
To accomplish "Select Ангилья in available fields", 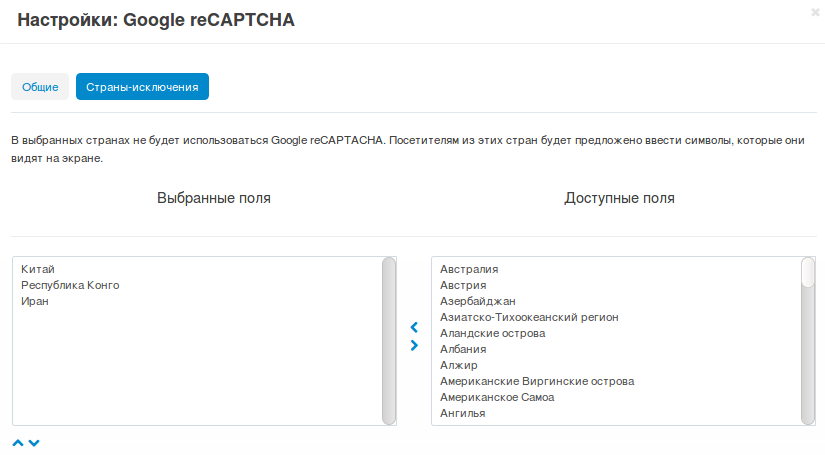I will pyautogui.click(x=462, y=413).
